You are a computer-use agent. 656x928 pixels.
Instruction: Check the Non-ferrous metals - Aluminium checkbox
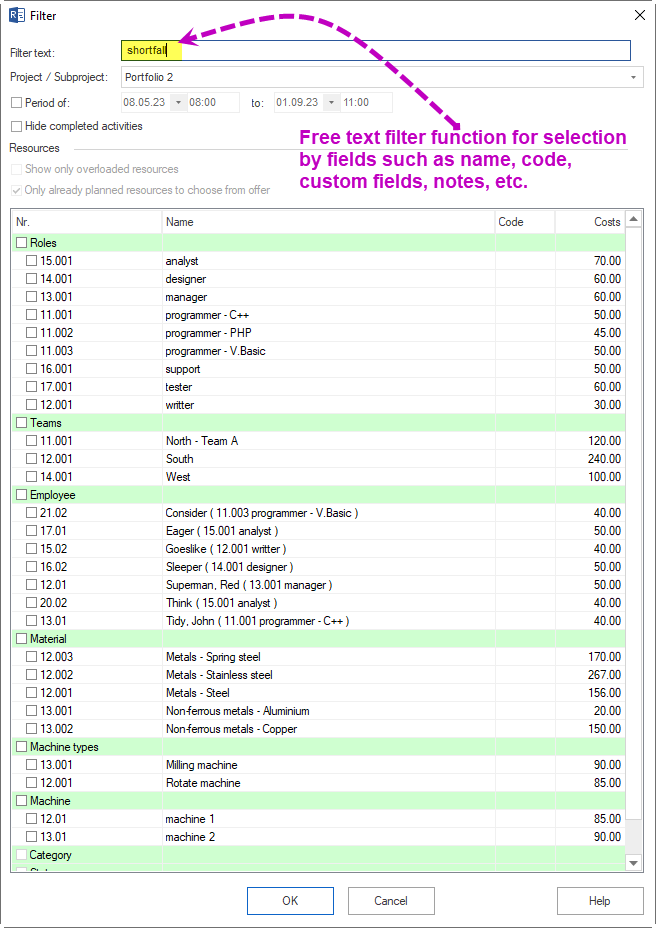pos(31,711)
